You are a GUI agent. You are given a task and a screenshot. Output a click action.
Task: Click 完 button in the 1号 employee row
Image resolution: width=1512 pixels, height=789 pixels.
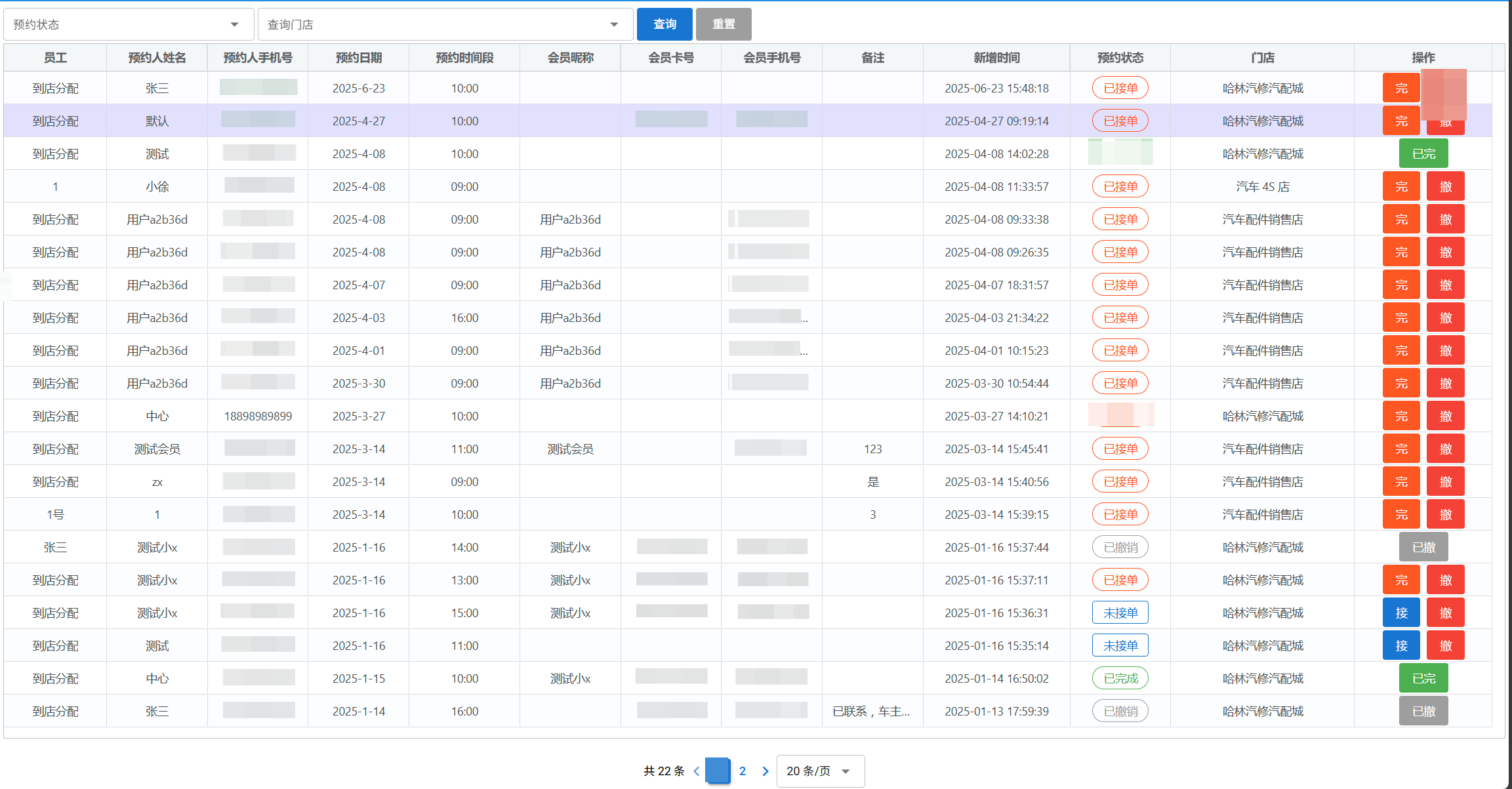(x=1401, y=514)
